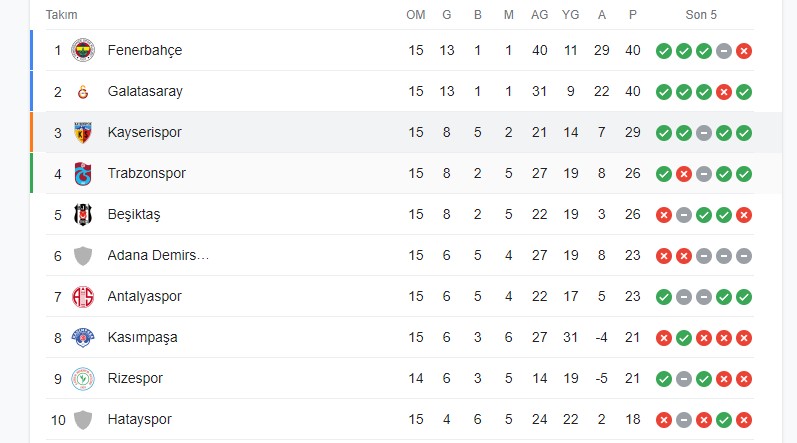
Task: Click the Beşiktaş club emblem
Action: click(x=83, y=214)
